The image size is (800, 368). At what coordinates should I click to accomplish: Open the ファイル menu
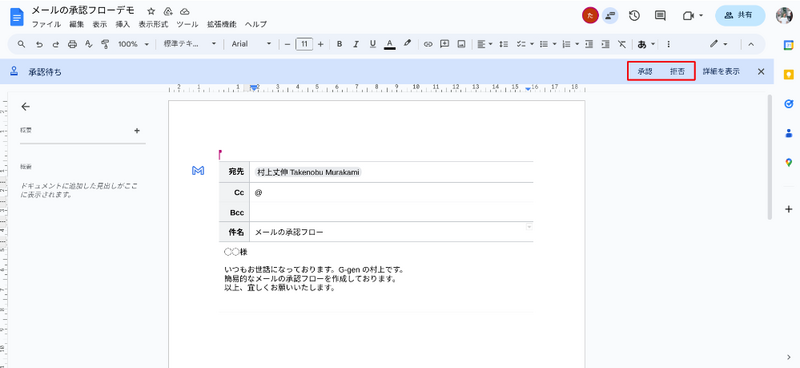[46, 24]
